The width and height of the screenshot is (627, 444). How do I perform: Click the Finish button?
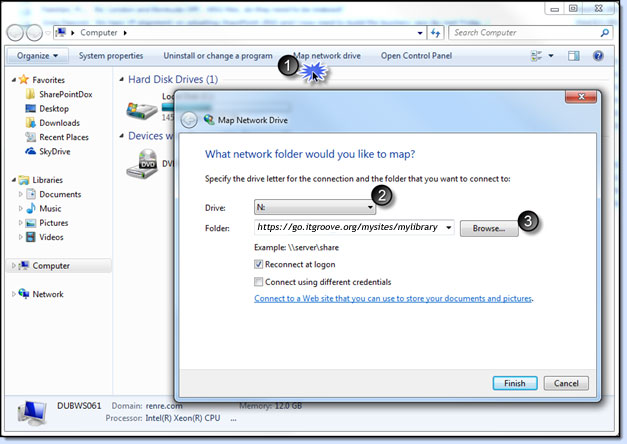tap(515, 383)
